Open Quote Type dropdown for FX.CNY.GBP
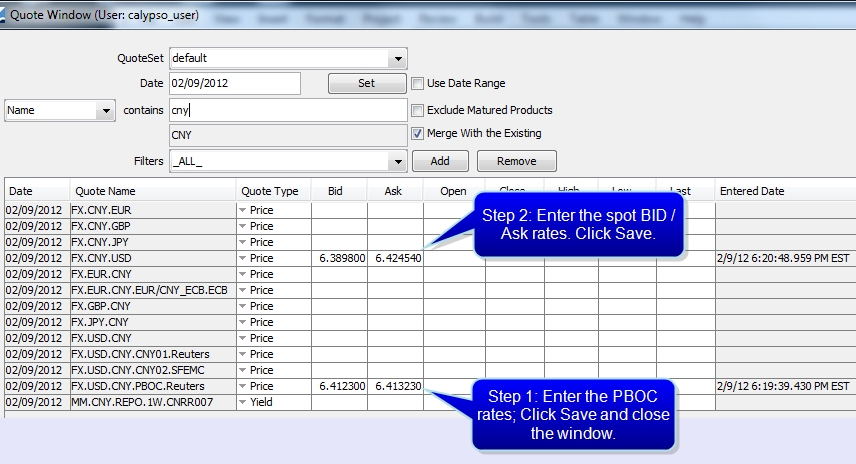This screenshot has height=464, width=856. point(242,226)
